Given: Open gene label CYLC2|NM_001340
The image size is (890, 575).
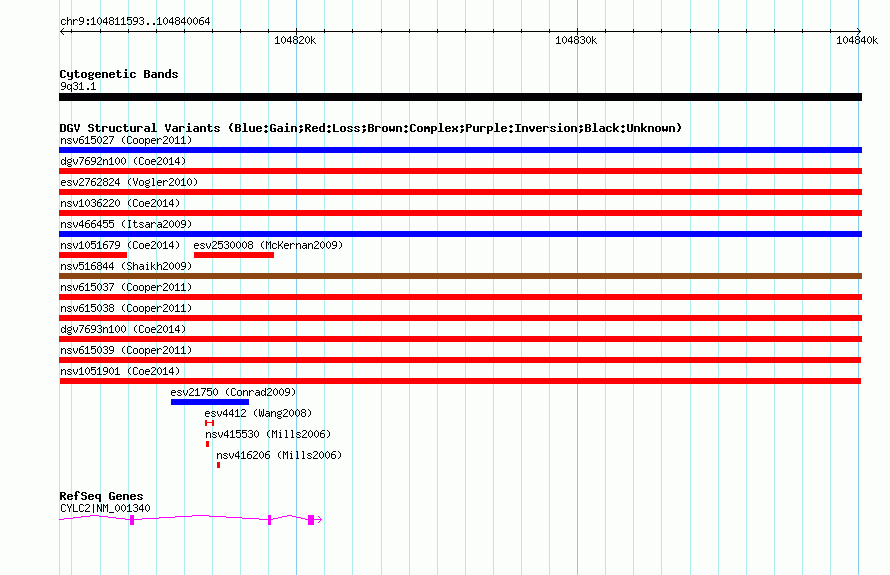Looking at the screenshot, I should (x=106, y=509).
